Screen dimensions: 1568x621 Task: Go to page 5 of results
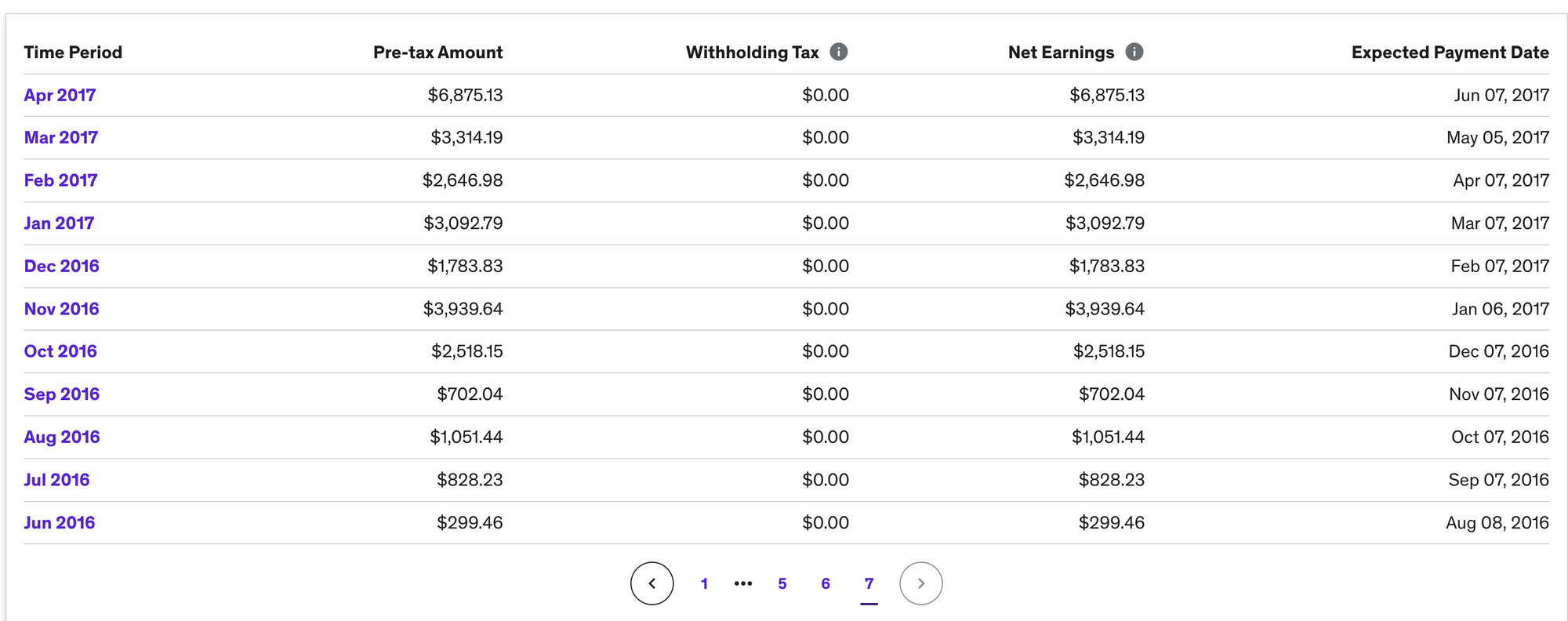pyautogui.click(x=782, y=583)
